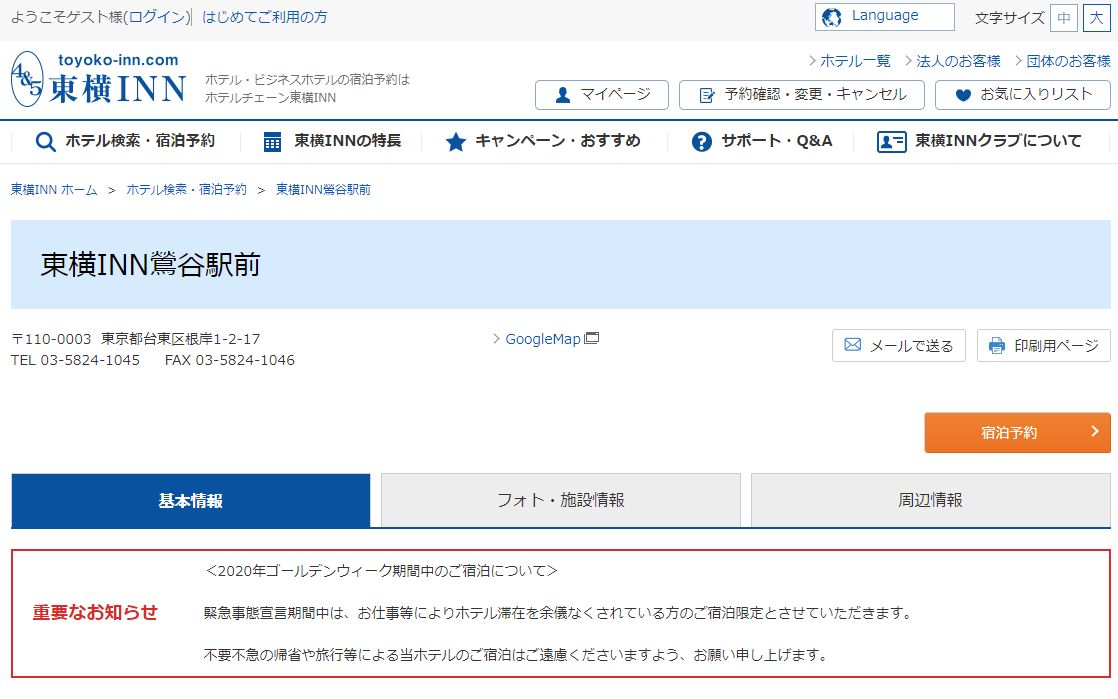Click the edit-note icon for reservation confirmation
The image size is (1118, 699).
click(x=707, y=95)
